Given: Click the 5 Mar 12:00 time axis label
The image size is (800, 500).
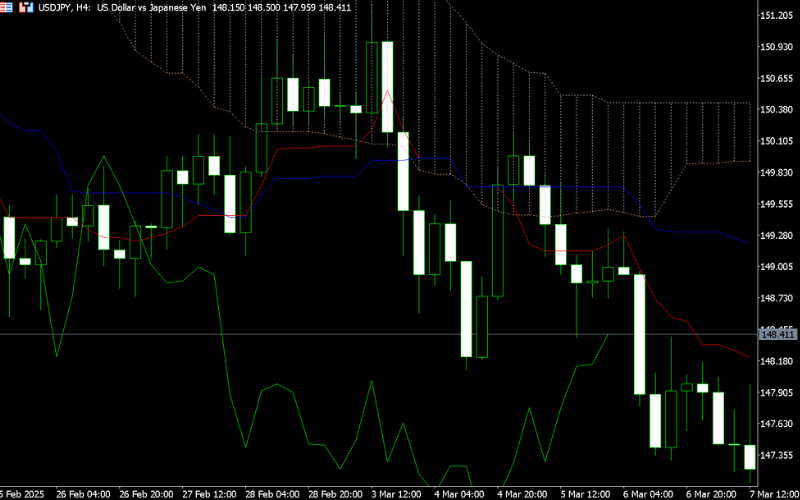Looking at the screenshot, I should 587,494.
